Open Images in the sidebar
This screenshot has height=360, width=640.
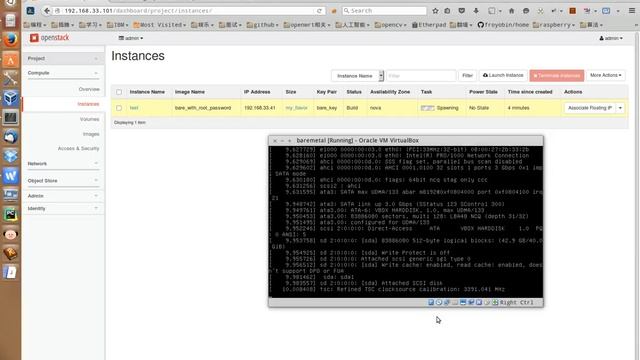(91, 134)
